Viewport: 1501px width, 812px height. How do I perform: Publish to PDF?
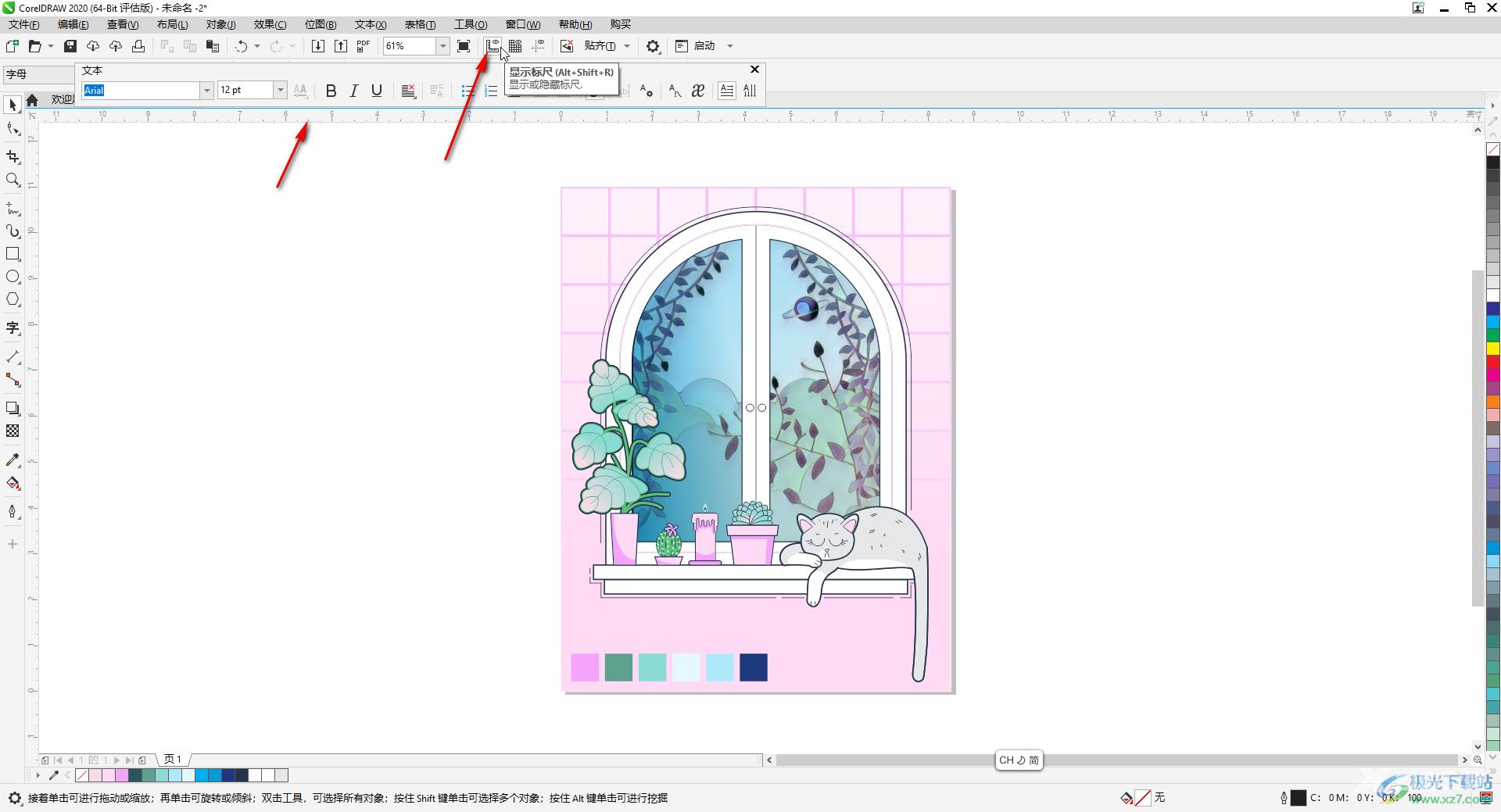pyautogui.click(x=364, y=46)
